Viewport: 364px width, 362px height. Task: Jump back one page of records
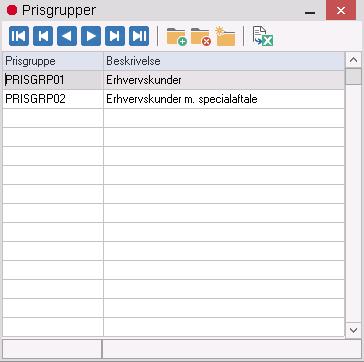point(43,36)
